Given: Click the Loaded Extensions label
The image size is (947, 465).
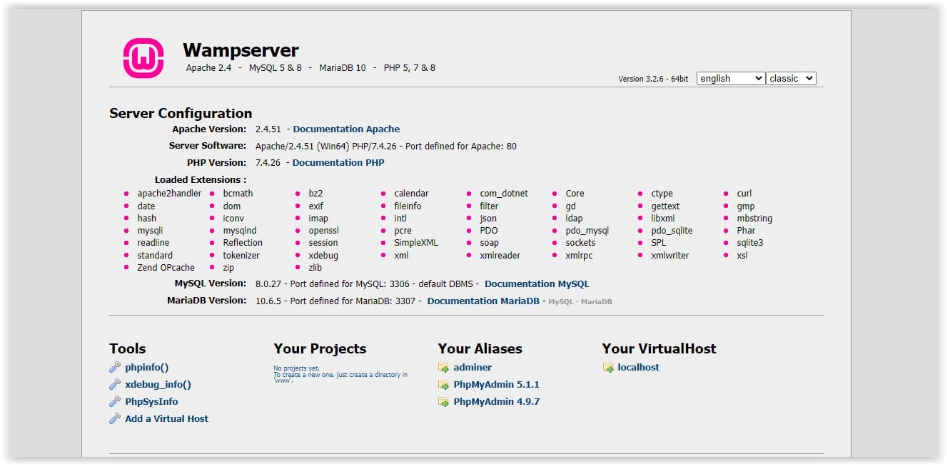Looking at the screenshot, I should coord(201,180).
